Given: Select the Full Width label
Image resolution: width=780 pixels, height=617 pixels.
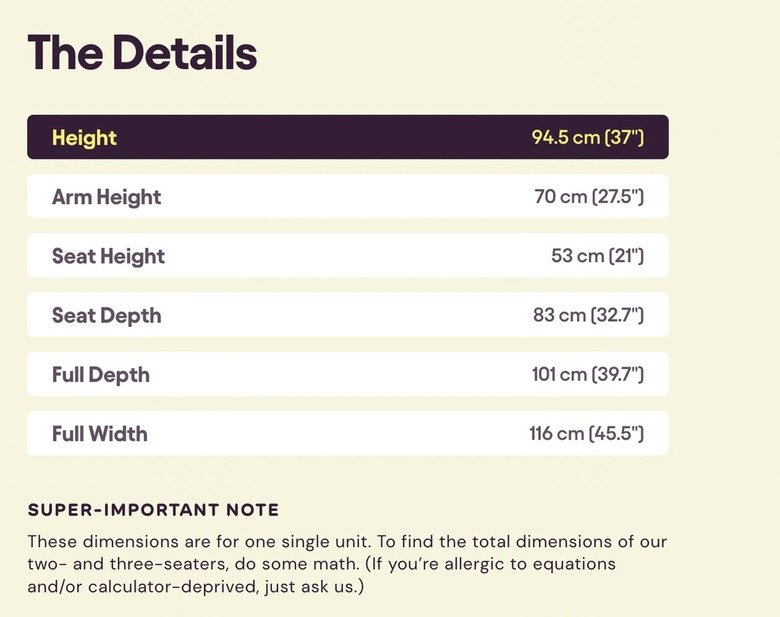Looking at the screenshot, I should tap(100, 434).
